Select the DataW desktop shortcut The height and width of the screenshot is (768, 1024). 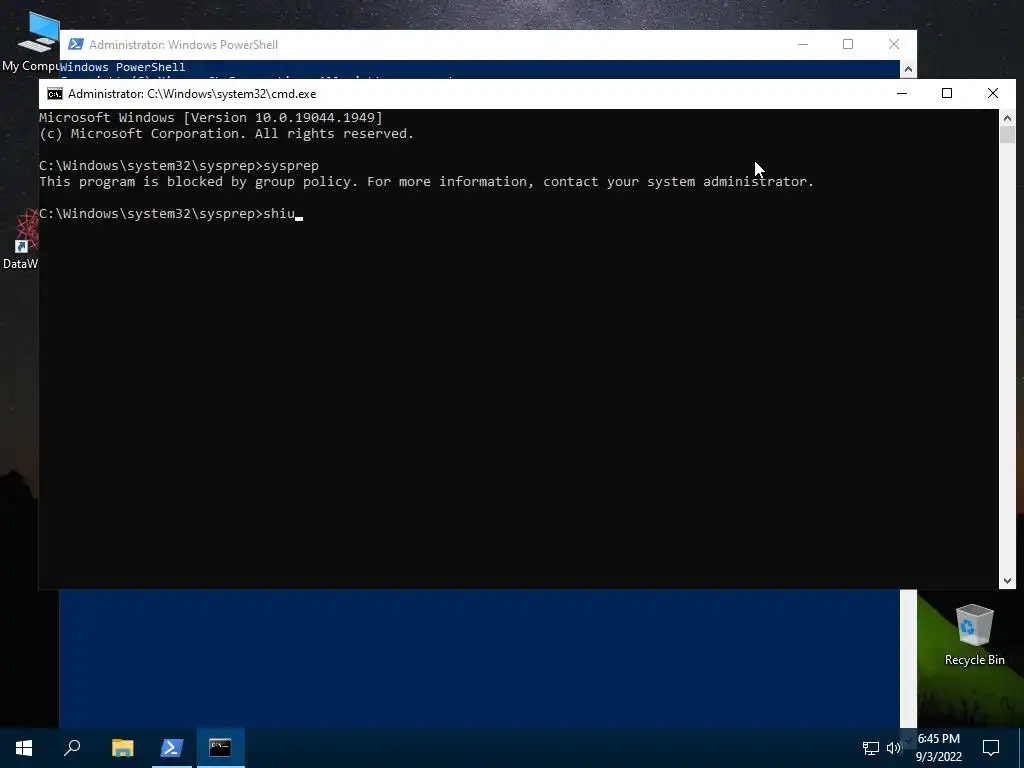(20, 240)
